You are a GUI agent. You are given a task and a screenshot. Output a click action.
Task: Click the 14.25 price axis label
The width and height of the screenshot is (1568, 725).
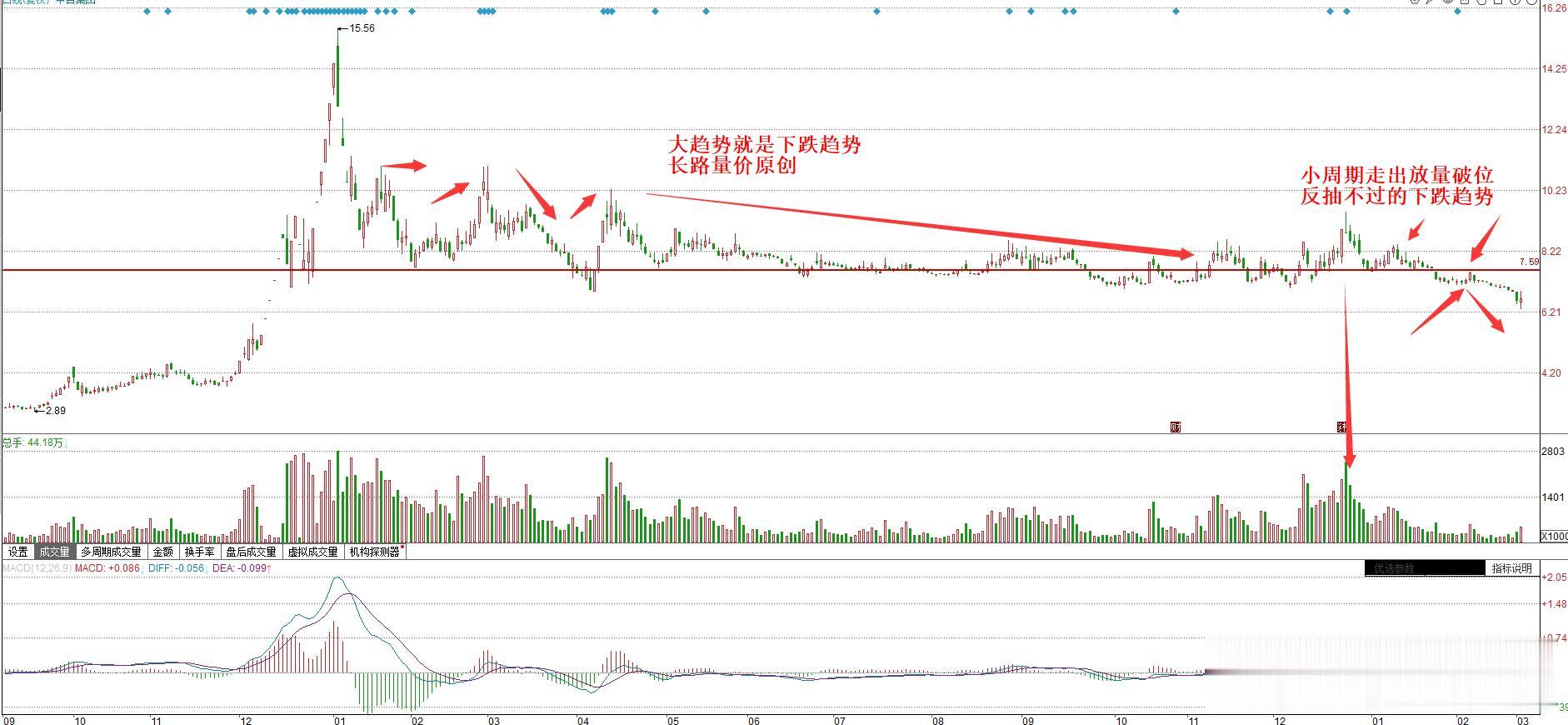(1555, 69)
